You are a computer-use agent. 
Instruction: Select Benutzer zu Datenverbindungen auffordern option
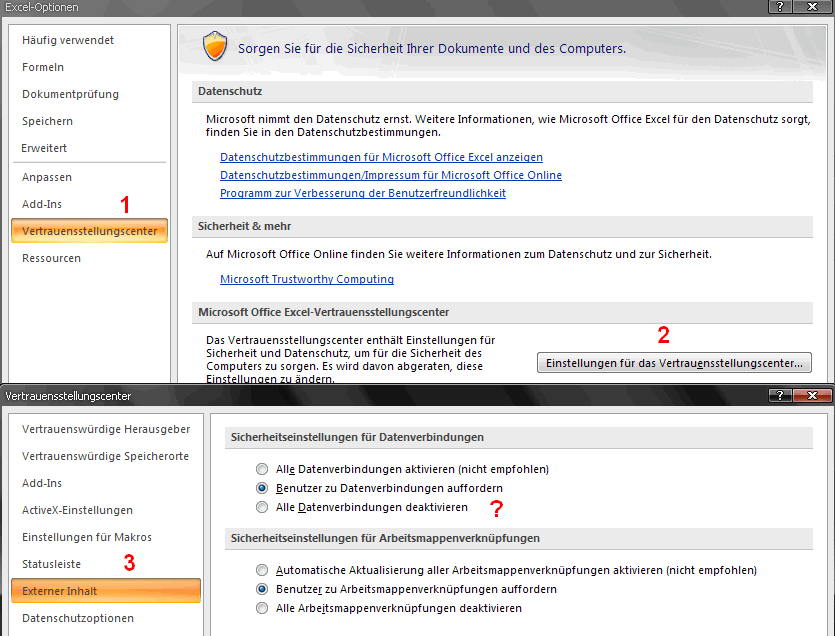tap(261, 488)
